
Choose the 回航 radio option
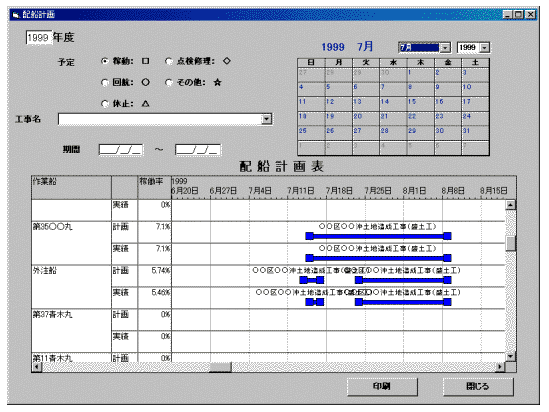pos(104,83)
